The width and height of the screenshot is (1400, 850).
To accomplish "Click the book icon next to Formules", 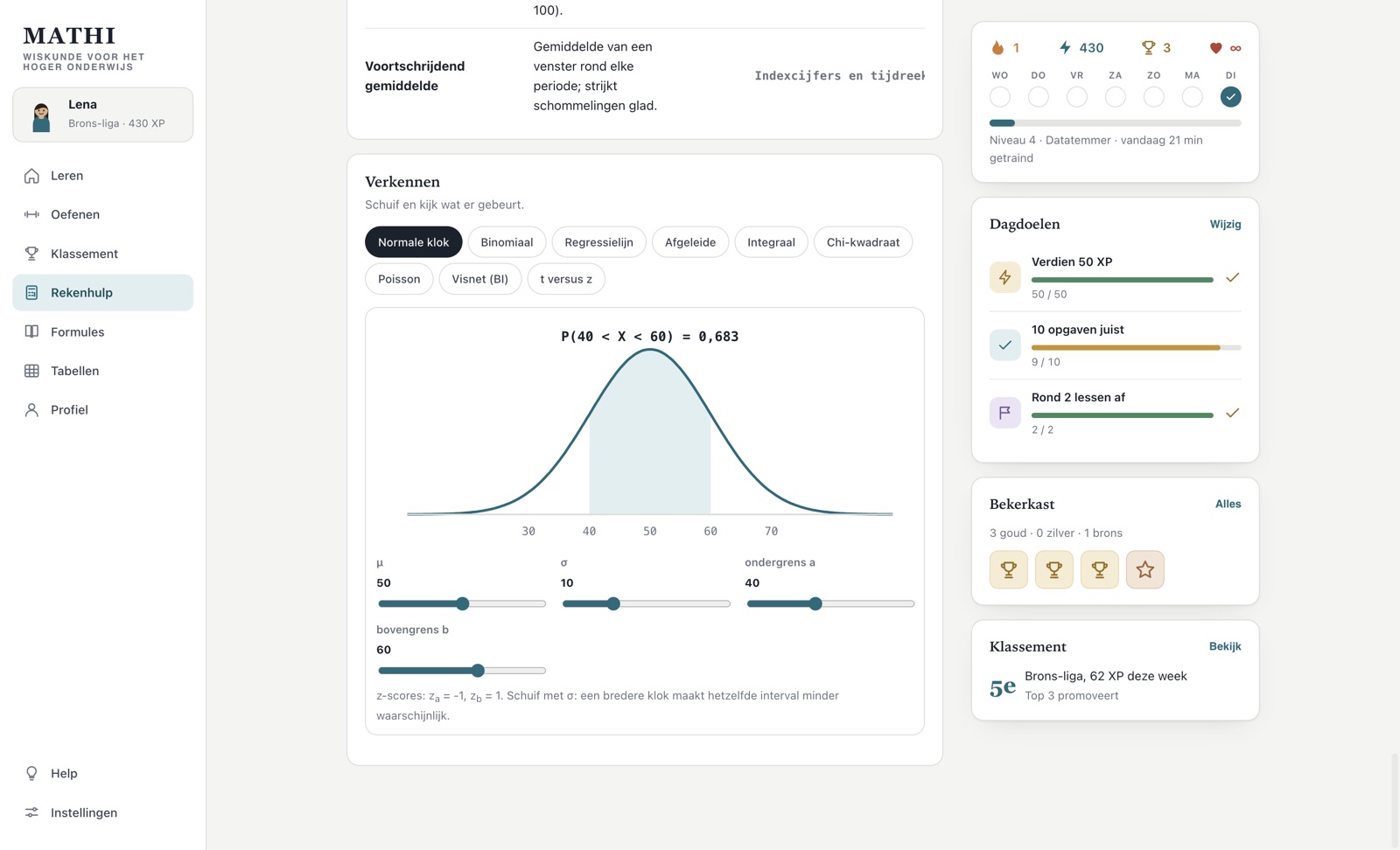I will (x=31, y=331).
